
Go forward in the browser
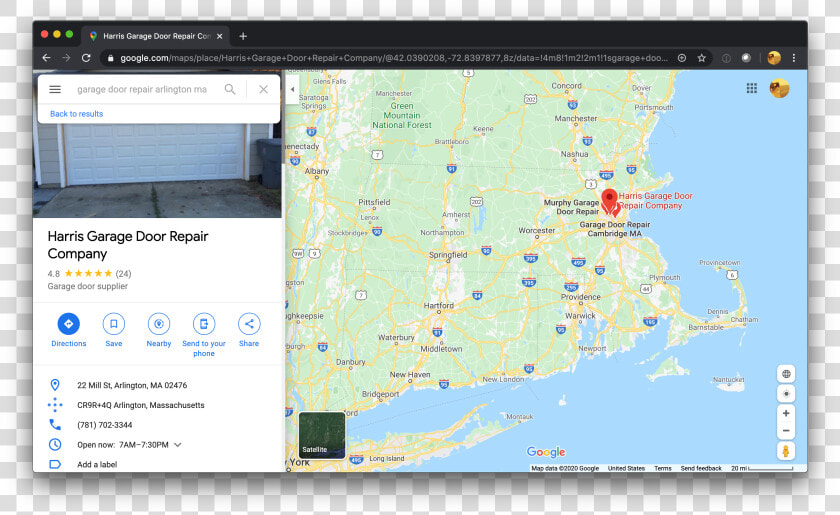pyautogui.click(x=66, y=58)
